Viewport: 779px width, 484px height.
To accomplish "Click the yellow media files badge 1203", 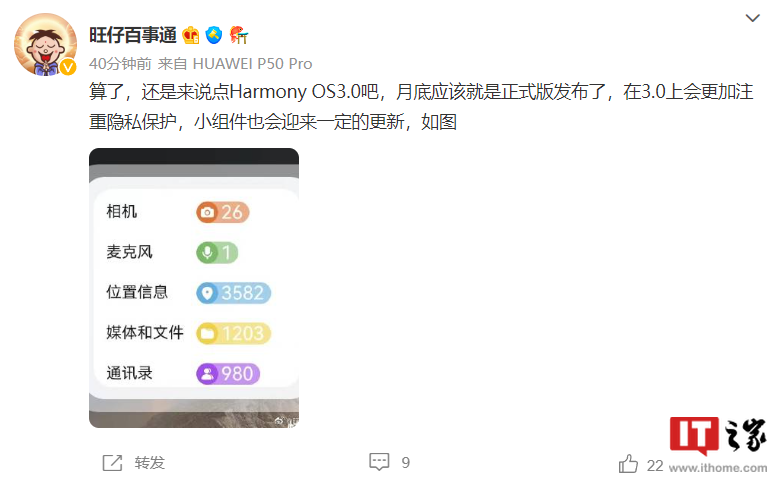I will (234, 333).
